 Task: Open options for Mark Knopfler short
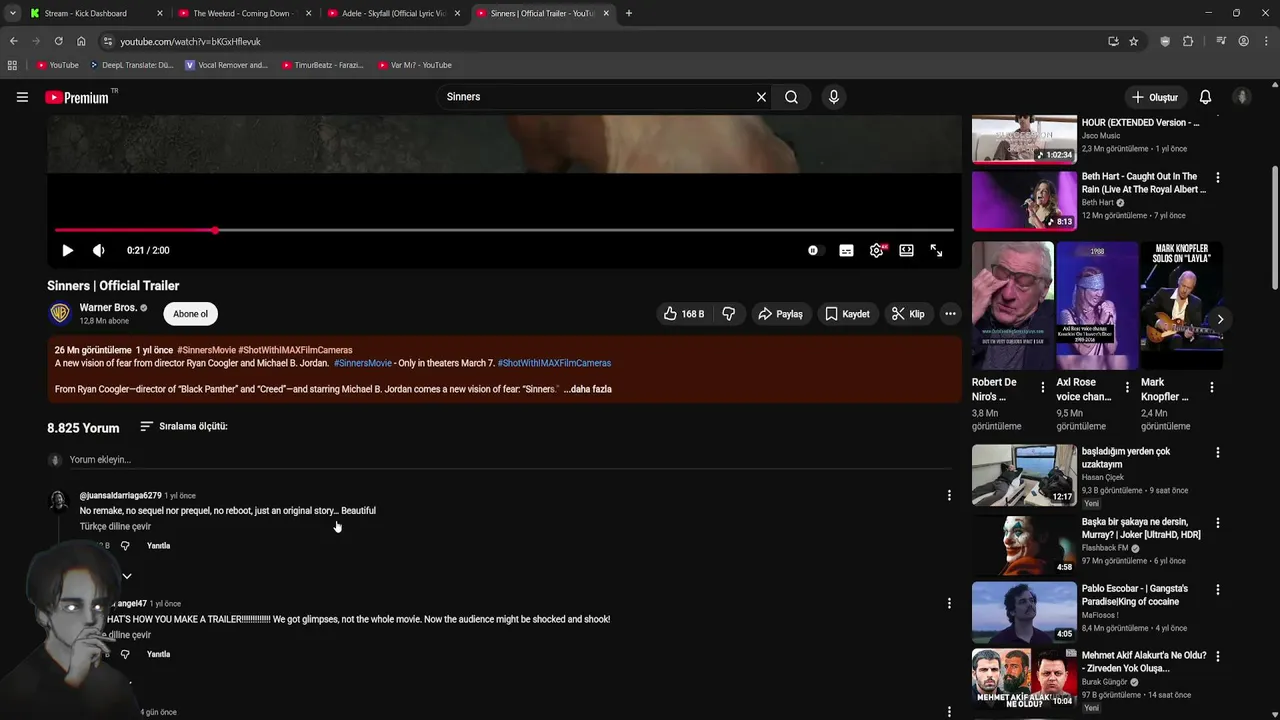[x=1212, y=387]
